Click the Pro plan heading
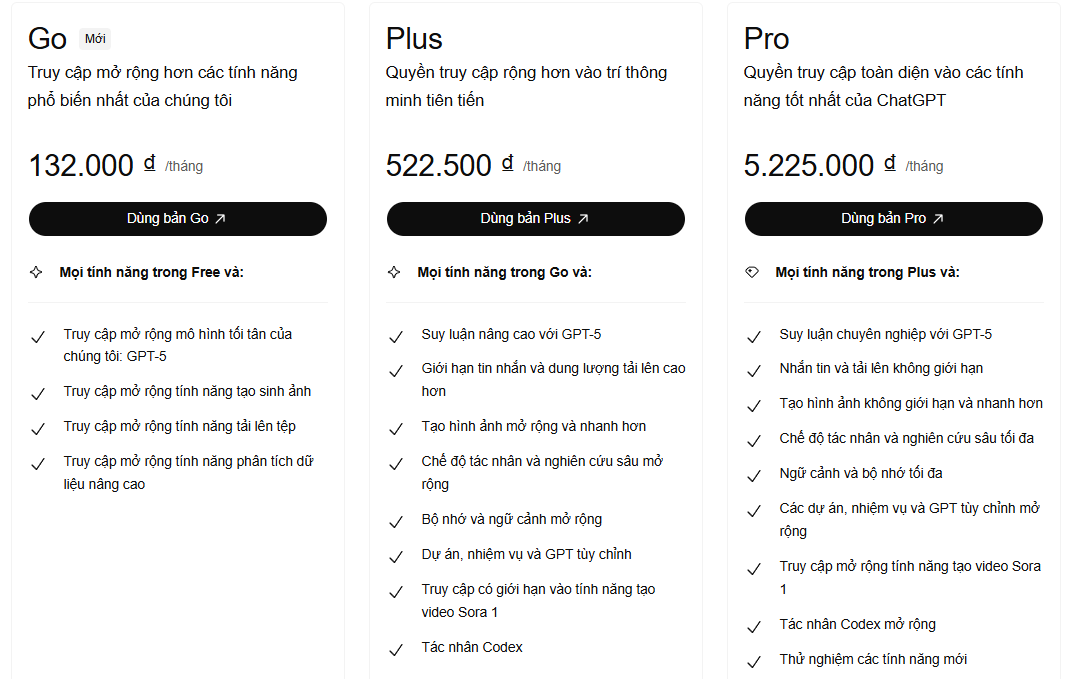 767,39
